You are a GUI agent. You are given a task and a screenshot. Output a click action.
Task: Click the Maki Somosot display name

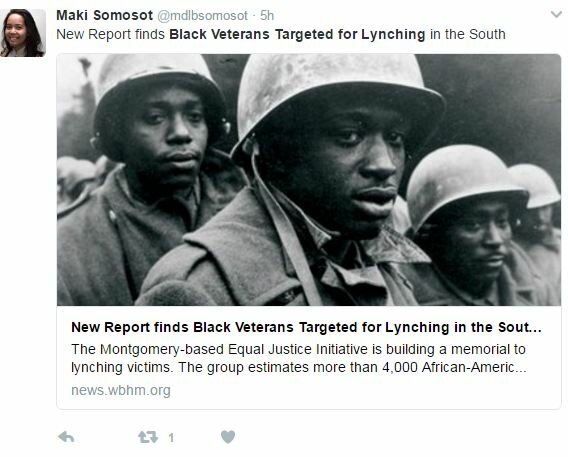pos(105,15)
